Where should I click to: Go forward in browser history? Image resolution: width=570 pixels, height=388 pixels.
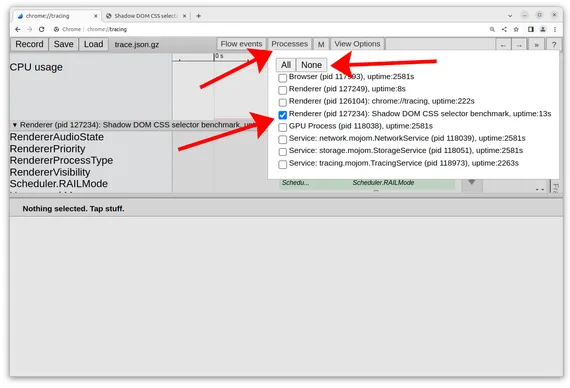[29, 29]
